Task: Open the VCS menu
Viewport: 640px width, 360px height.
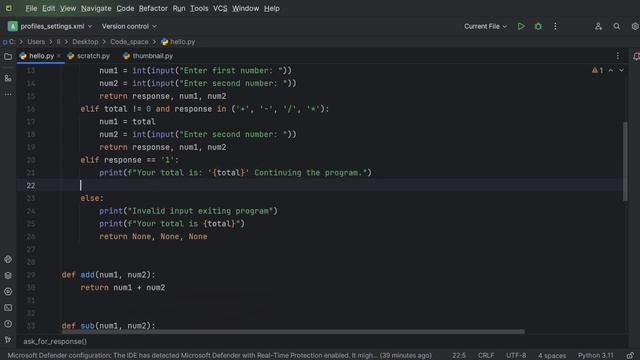Action: pyautogui.click(x=220, y=8)
